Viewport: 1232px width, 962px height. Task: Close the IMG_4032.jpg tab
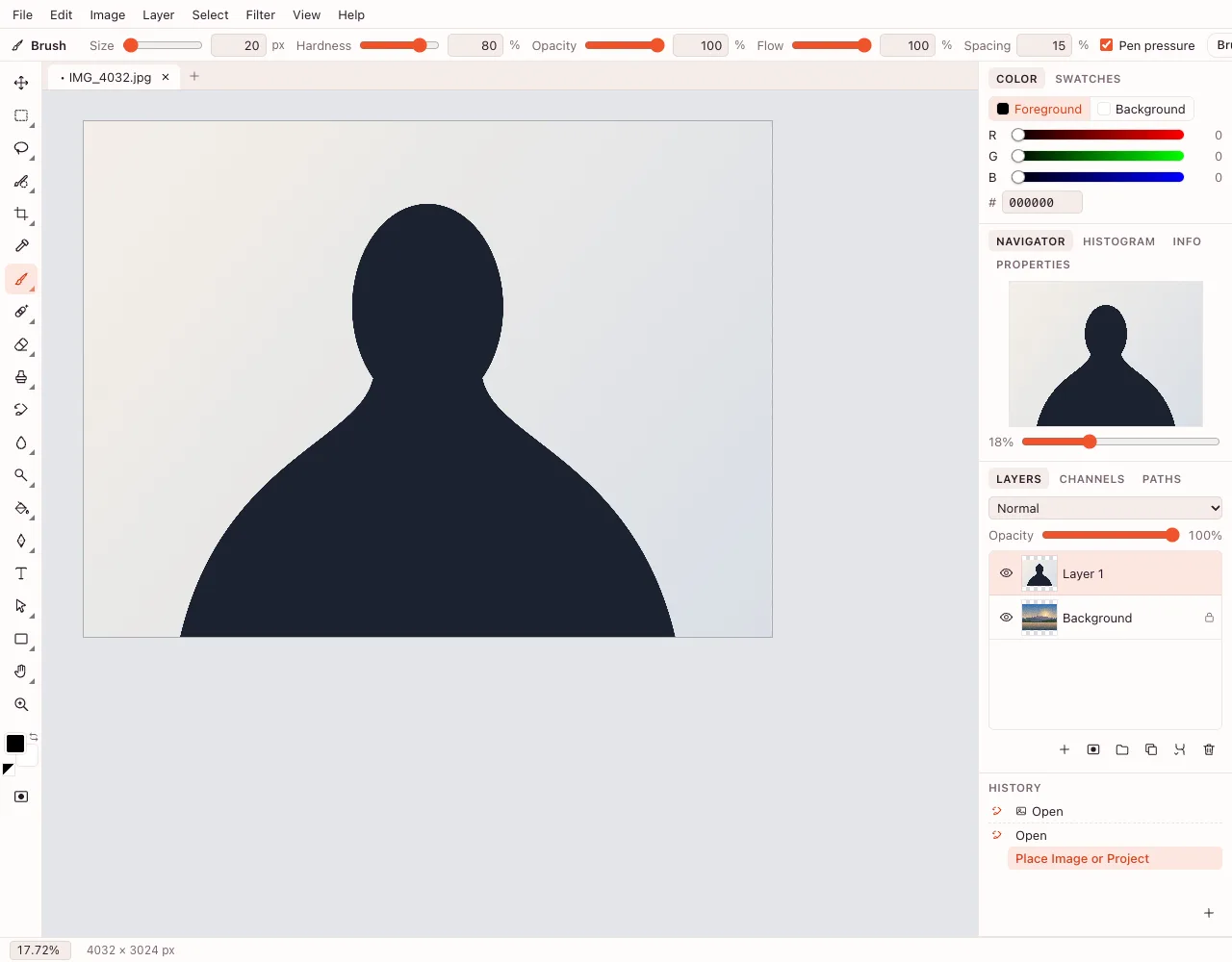[x=166, y=77]
